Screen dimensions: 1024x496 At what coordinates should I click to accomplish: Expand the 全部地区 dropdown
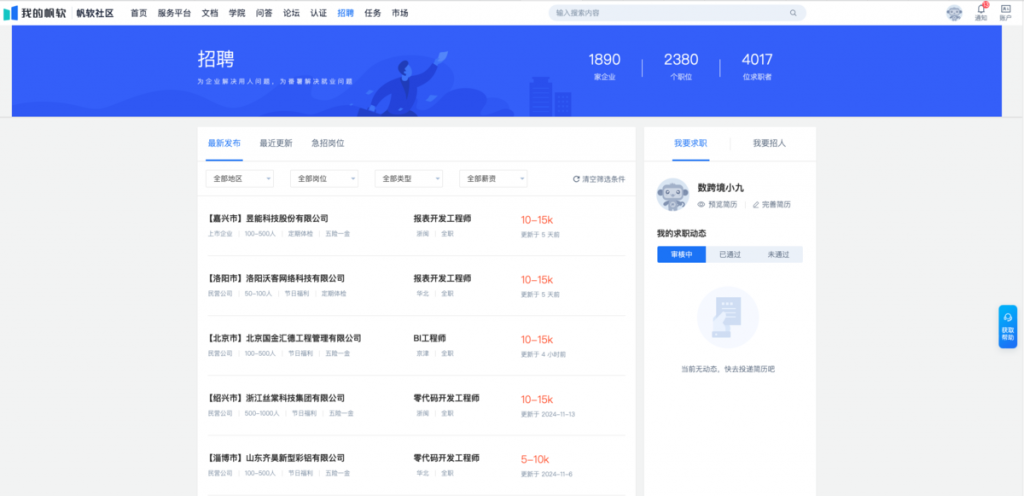239,178
